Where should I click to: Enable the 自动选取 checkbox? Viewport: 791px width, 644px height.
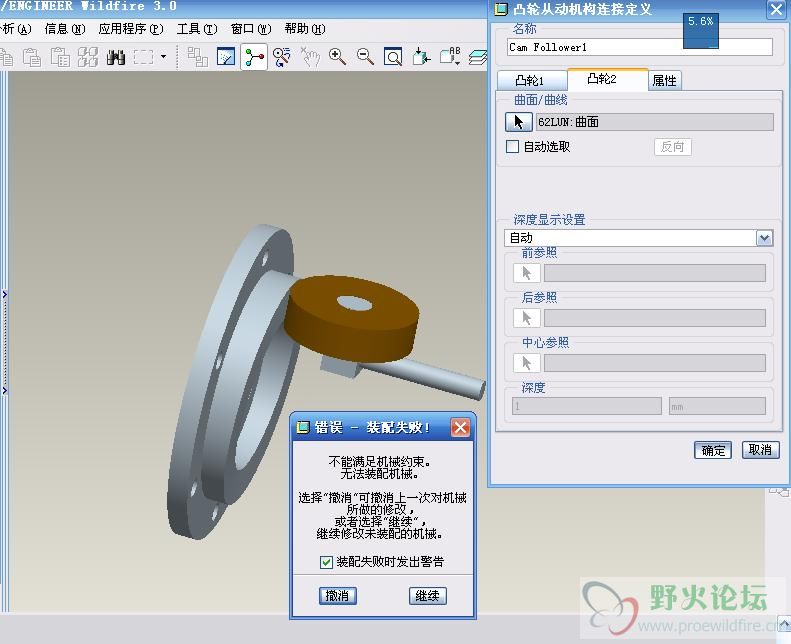point(512,147)
